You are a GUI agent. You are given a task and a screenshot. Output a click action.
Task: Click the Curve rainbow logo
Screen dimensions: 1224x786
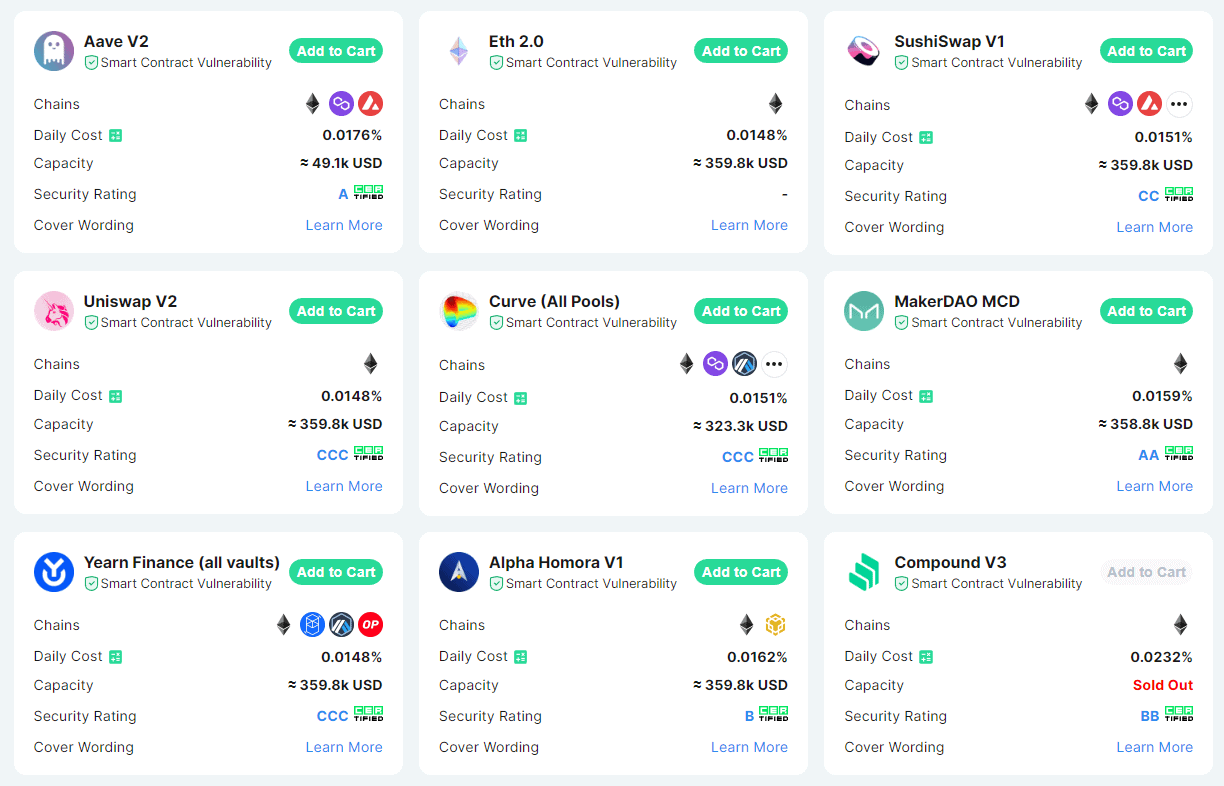[459, 311]
